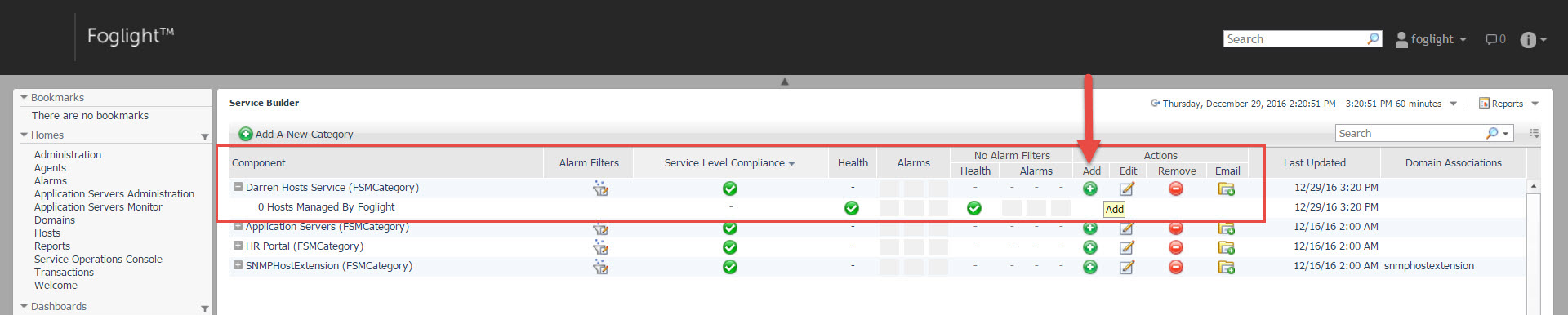
Task: Click the Email icon in HR Portal row
Action: coord(1227,247)
